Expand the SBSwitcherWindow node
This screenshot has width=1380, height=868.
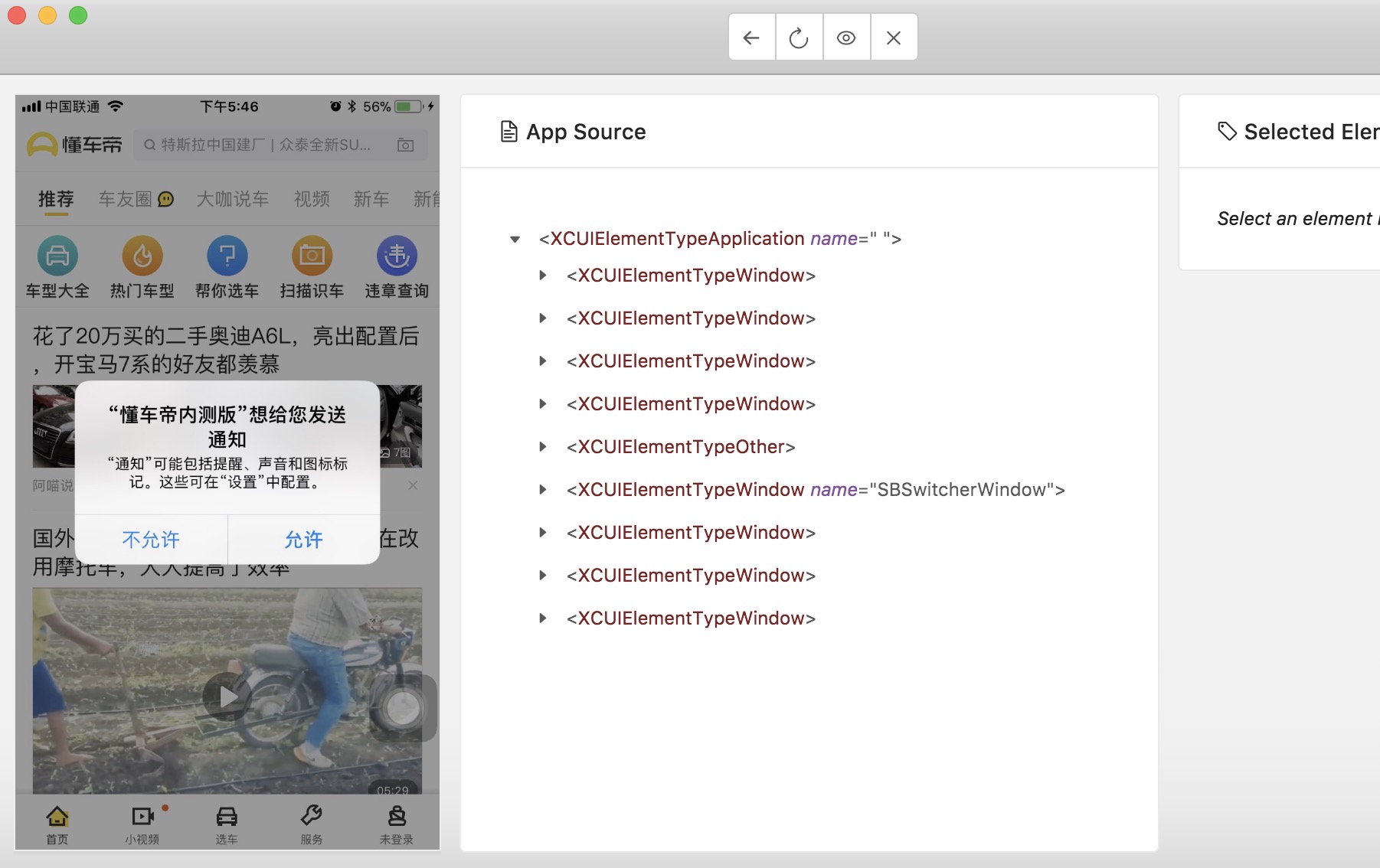pos(543,490)
